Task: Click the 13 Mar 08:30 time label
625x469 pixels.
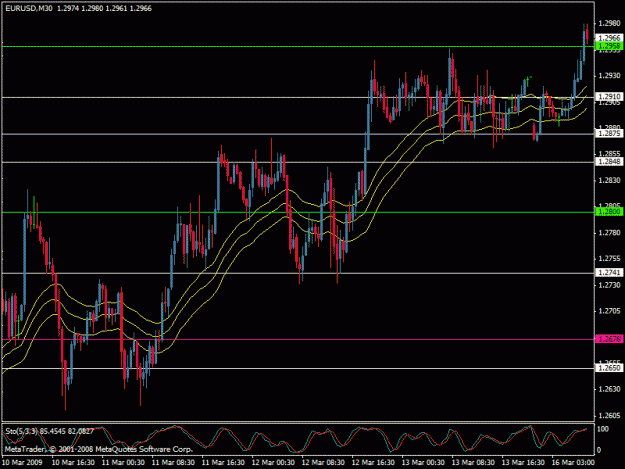Action: (473, 463)
